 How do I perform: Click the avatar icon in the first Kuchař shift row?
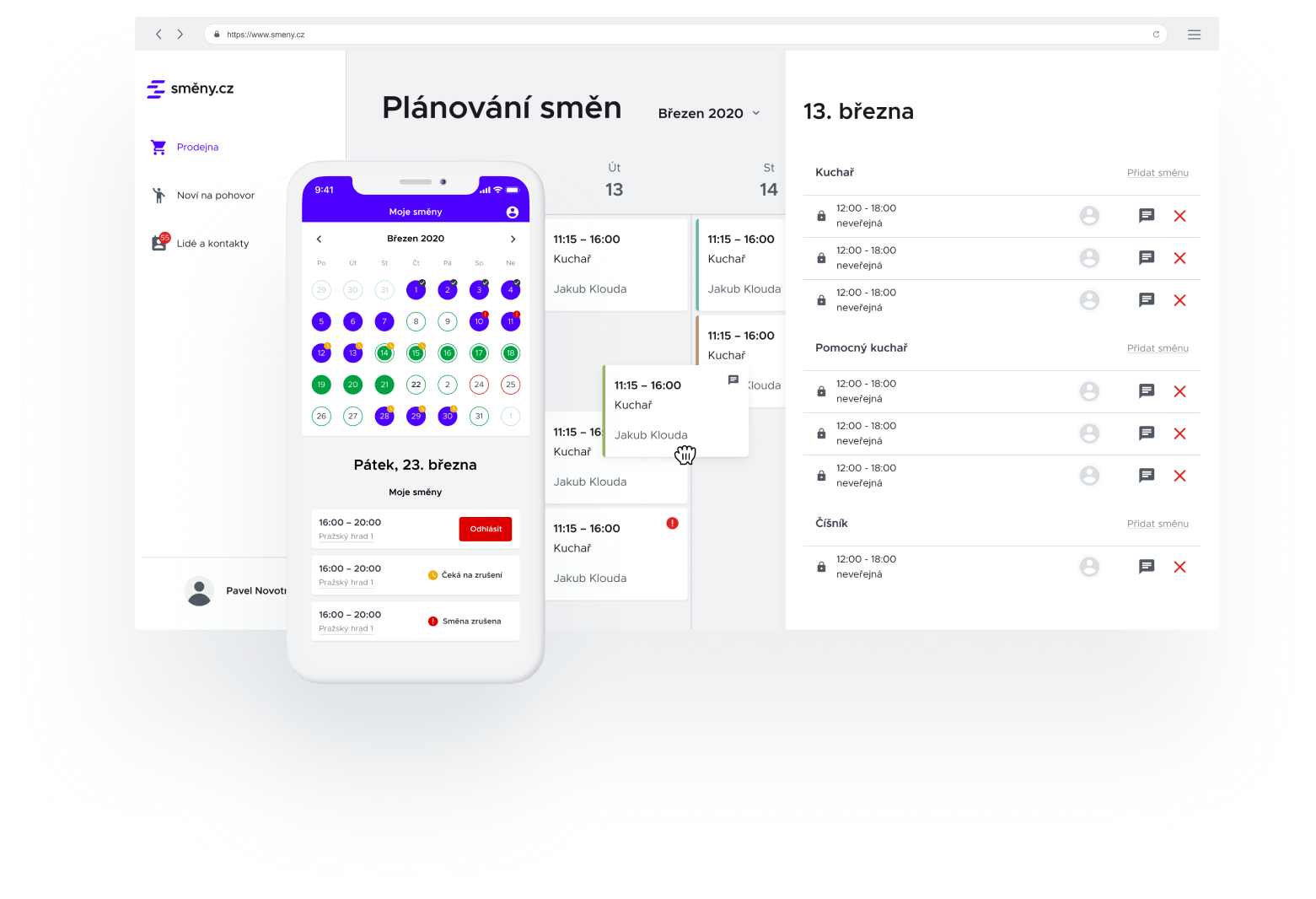(x=1089, y=216)
